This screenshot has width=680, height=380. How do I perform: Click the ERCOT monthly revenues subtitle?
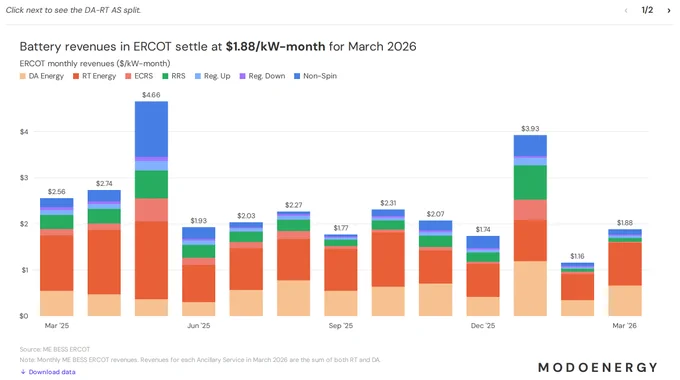pyautogui.click(x=95, y=63)
